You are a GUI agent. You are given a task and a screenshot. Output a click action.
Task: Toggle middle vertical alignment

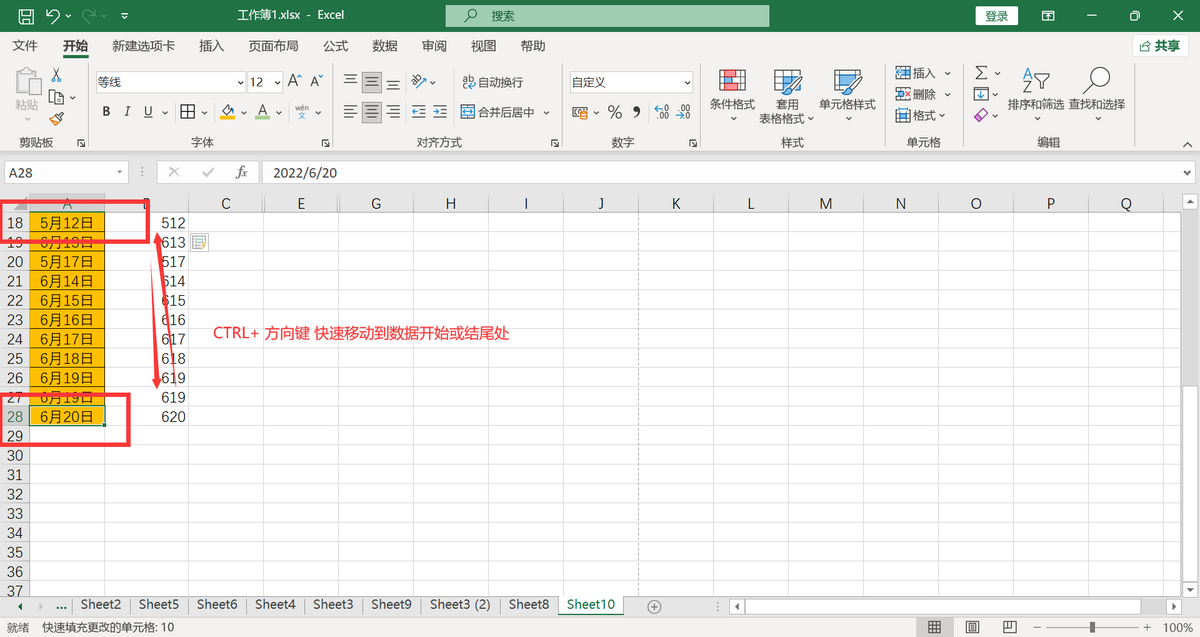click(372, 82)
